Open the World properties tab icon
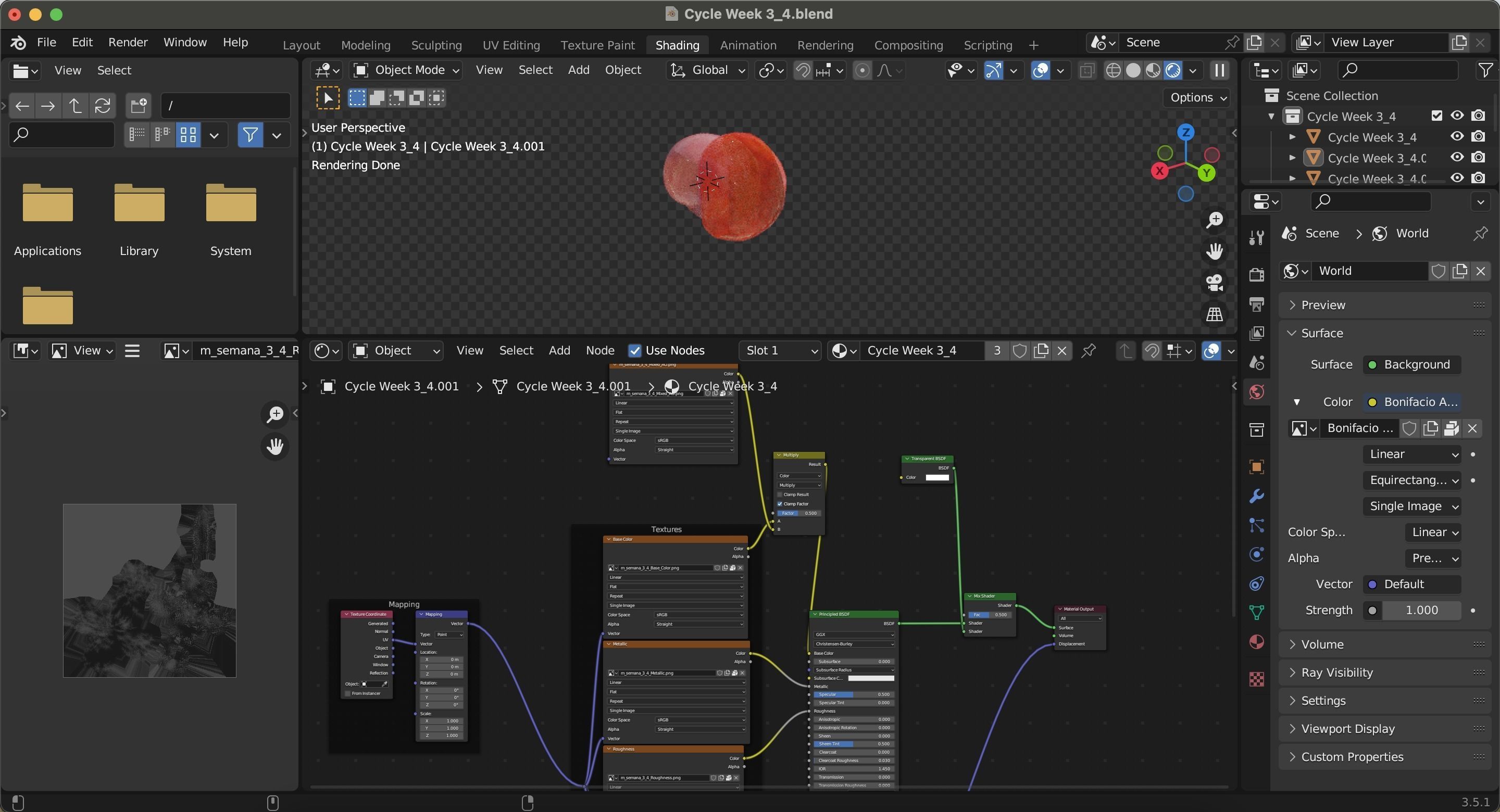This screenshot has width=1500, height=812. pos(1257,392)
